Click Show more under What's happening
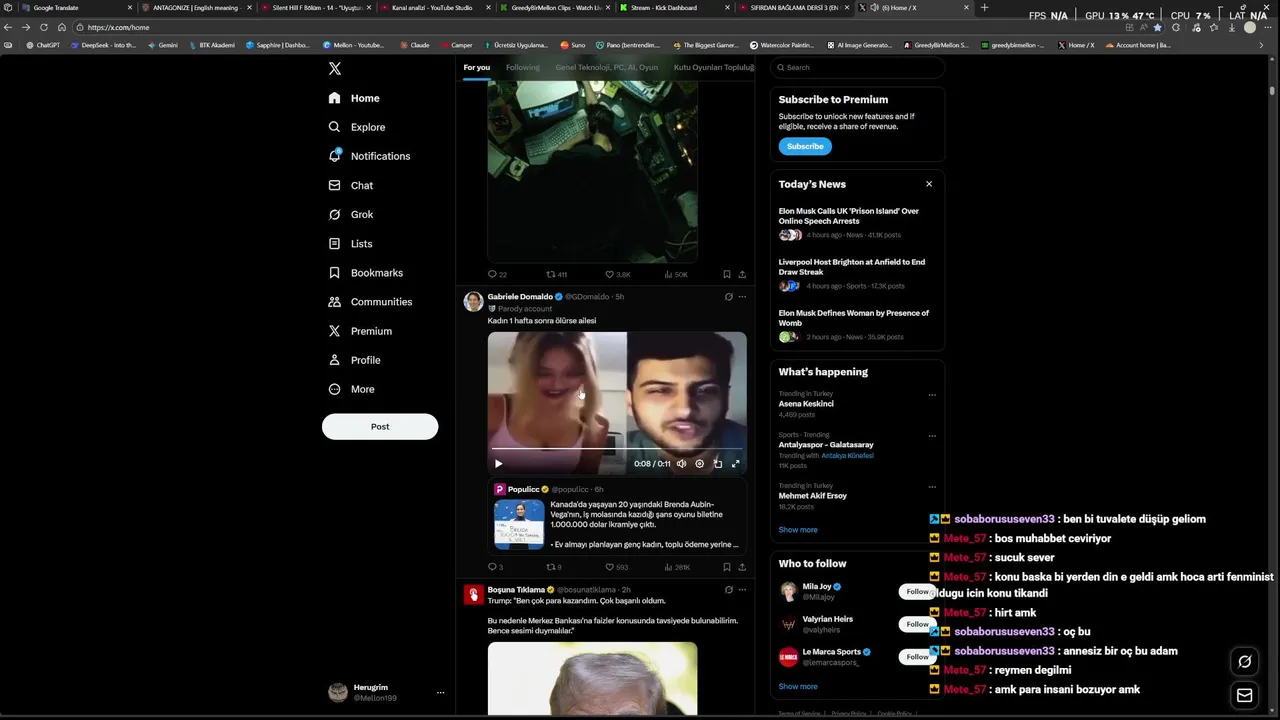This screenshot has width=1280, height=720. point(798,530)
